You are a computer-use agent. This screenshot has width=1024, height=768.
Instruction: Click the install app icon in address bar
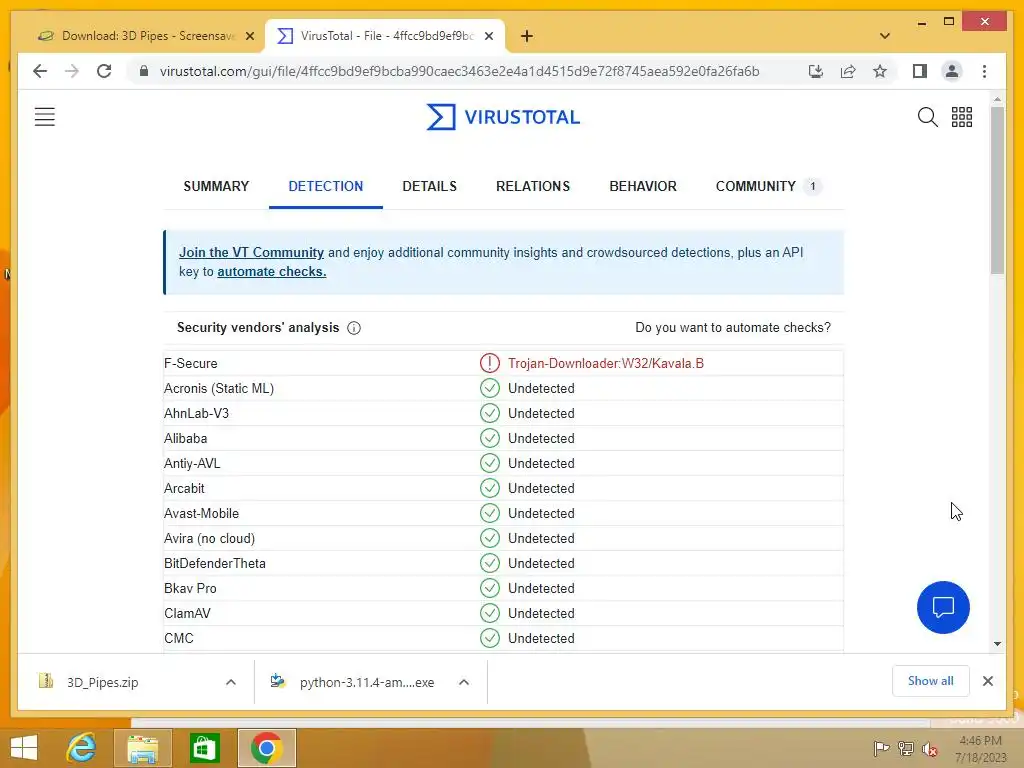tap(816, 71)
